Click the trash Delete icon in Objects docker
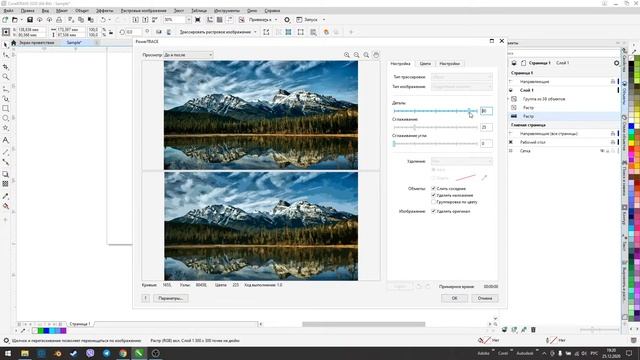 pos(533,329)
